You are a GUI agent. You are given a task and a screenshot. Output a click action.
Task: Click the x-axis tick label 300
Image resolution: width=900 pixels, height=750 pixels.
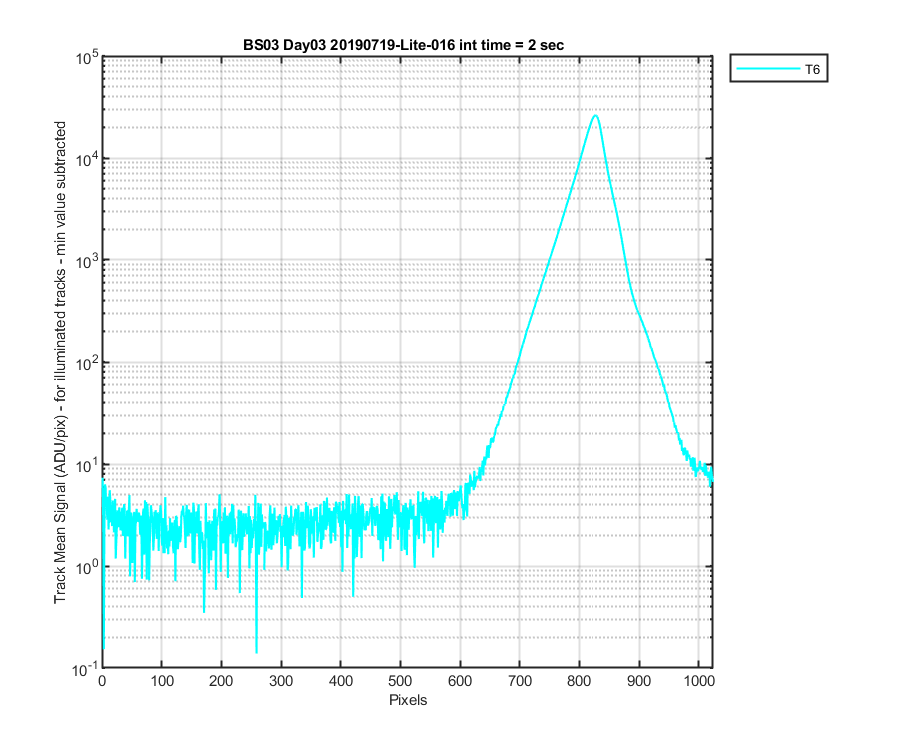click(x=281, y=681)
